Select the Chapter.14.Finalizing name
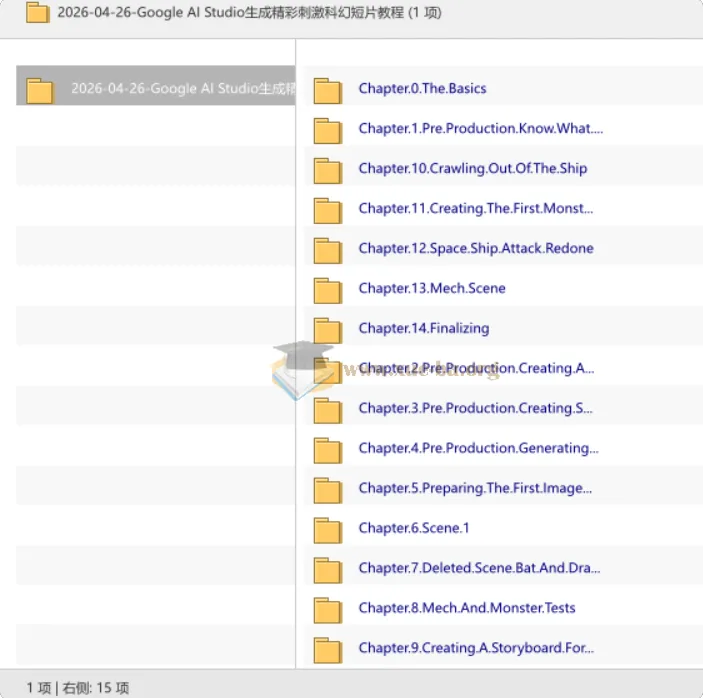Viewport: 703px width, 698px height. [x=424, y=328]
